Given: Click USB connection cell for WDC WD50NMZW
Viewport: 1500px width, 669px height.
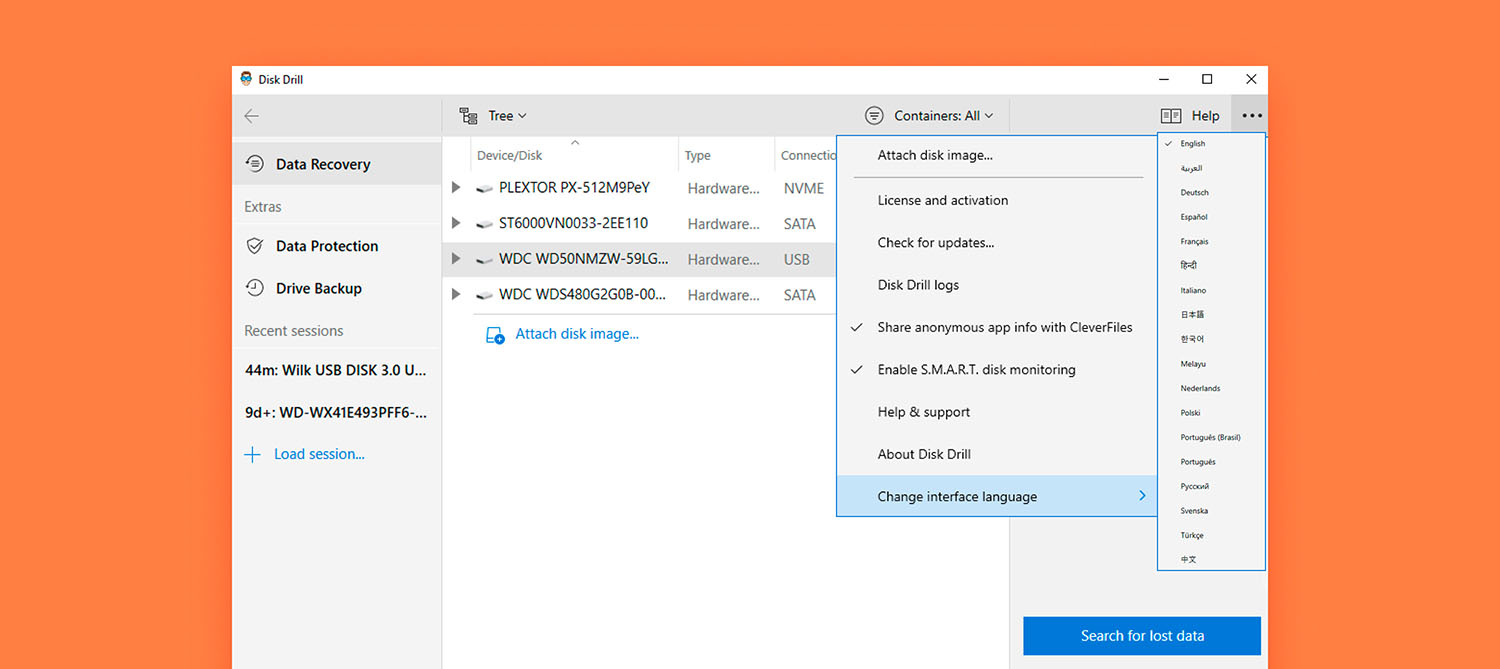Looking at the screenshot, I should click(797, 260).
